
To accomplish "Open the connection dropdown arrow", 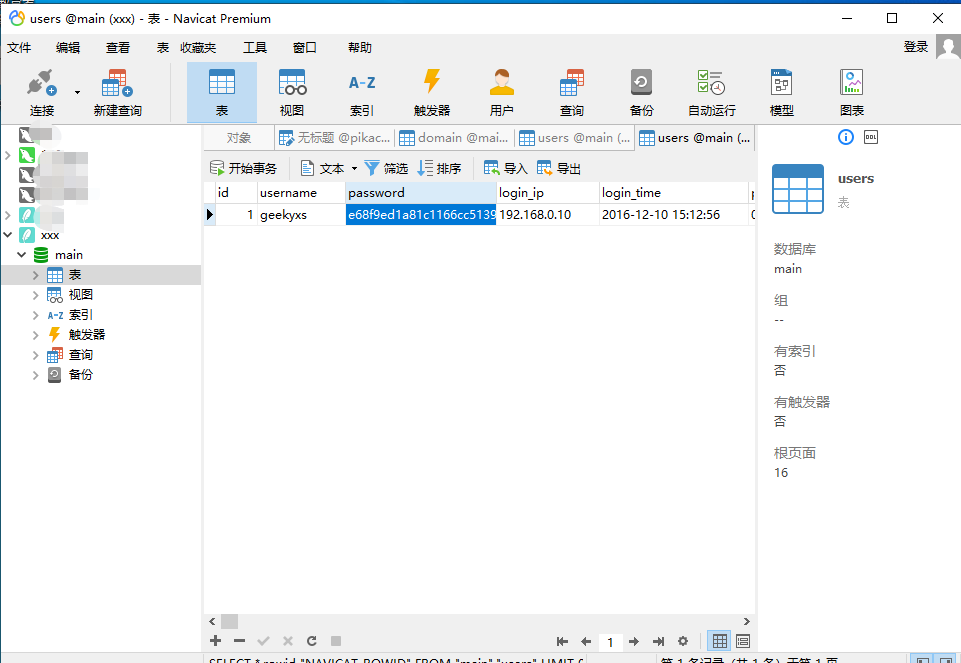I will tap(77, 93).
